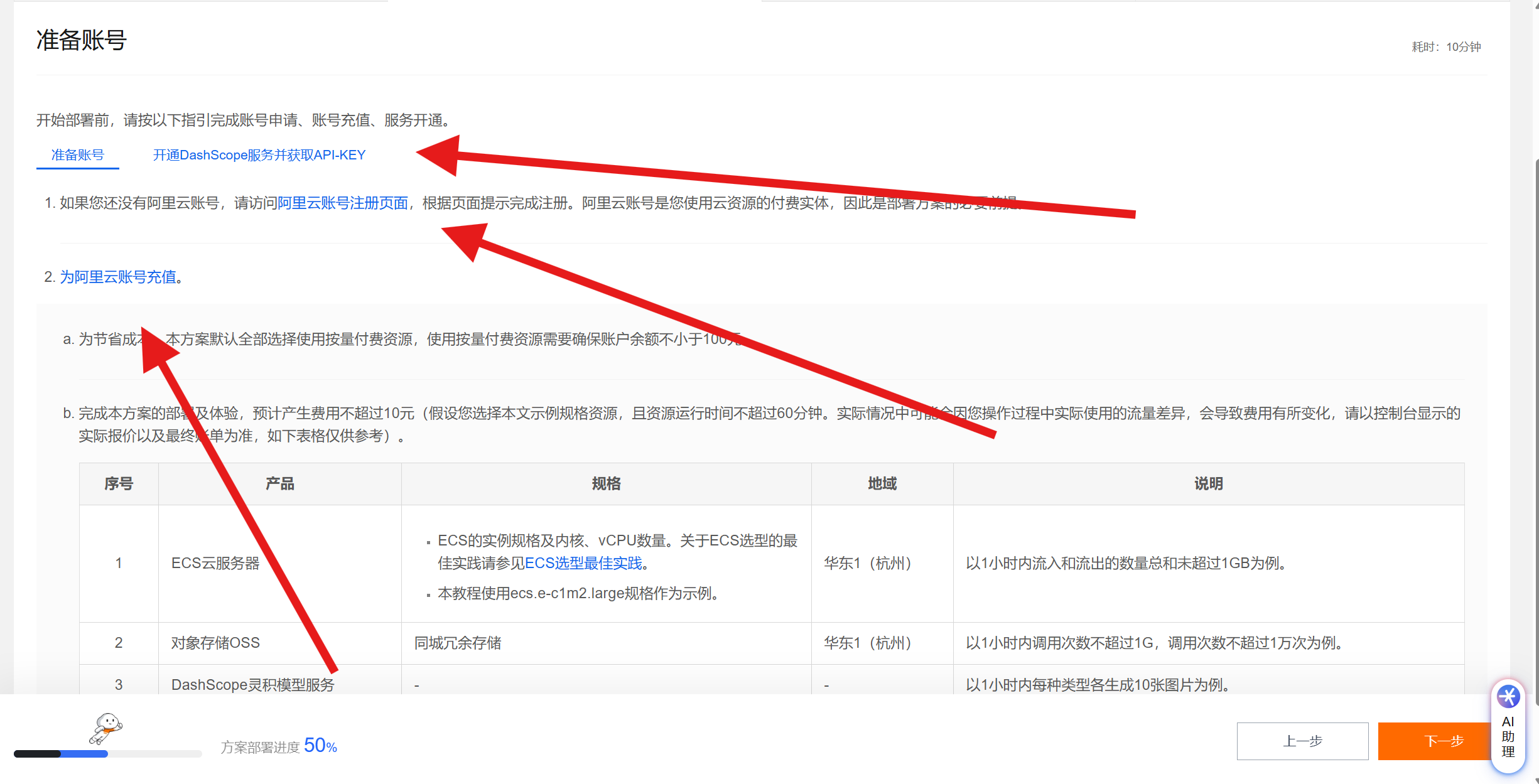
Task: Click the scrollbar down arrow
Action: point(1536,780)
